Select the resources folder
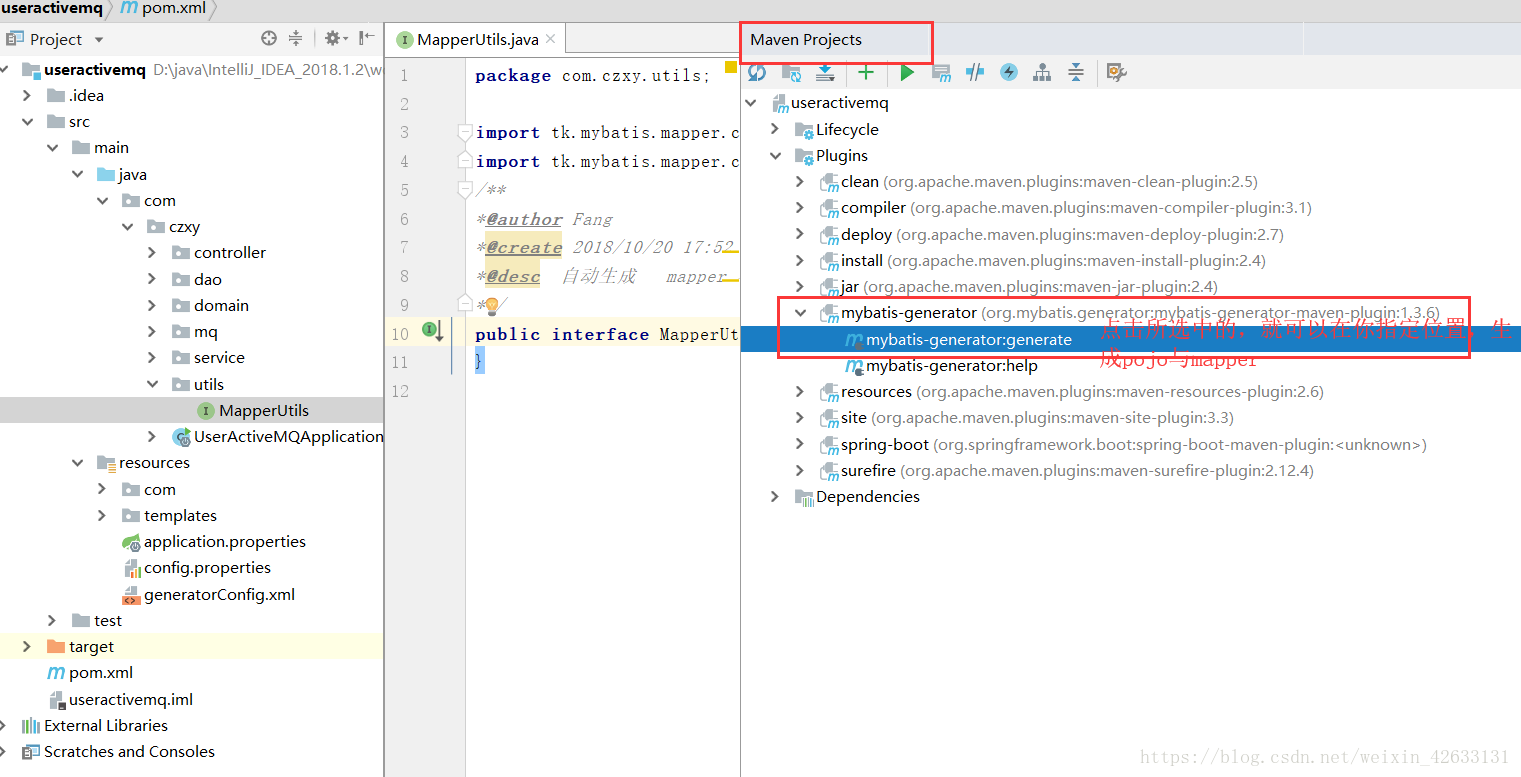 pyautogui.click(x=143, y=463)
